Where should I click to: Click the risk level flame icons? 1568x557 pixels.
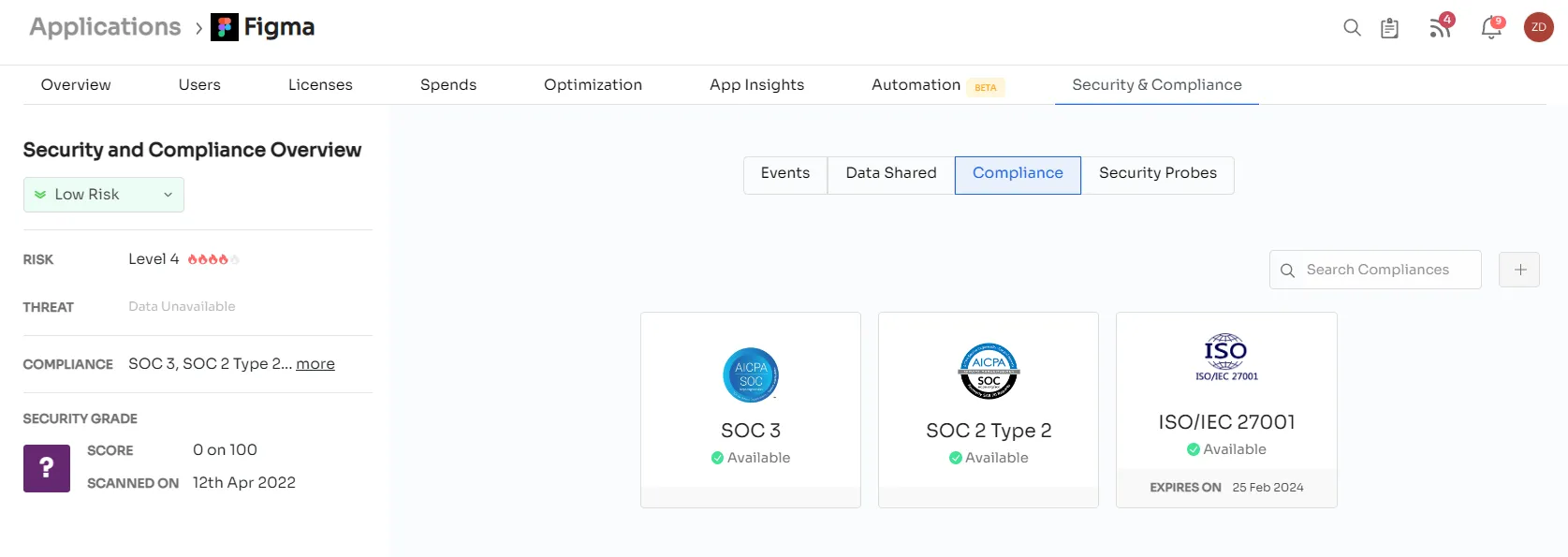click(x=213, y=259)
